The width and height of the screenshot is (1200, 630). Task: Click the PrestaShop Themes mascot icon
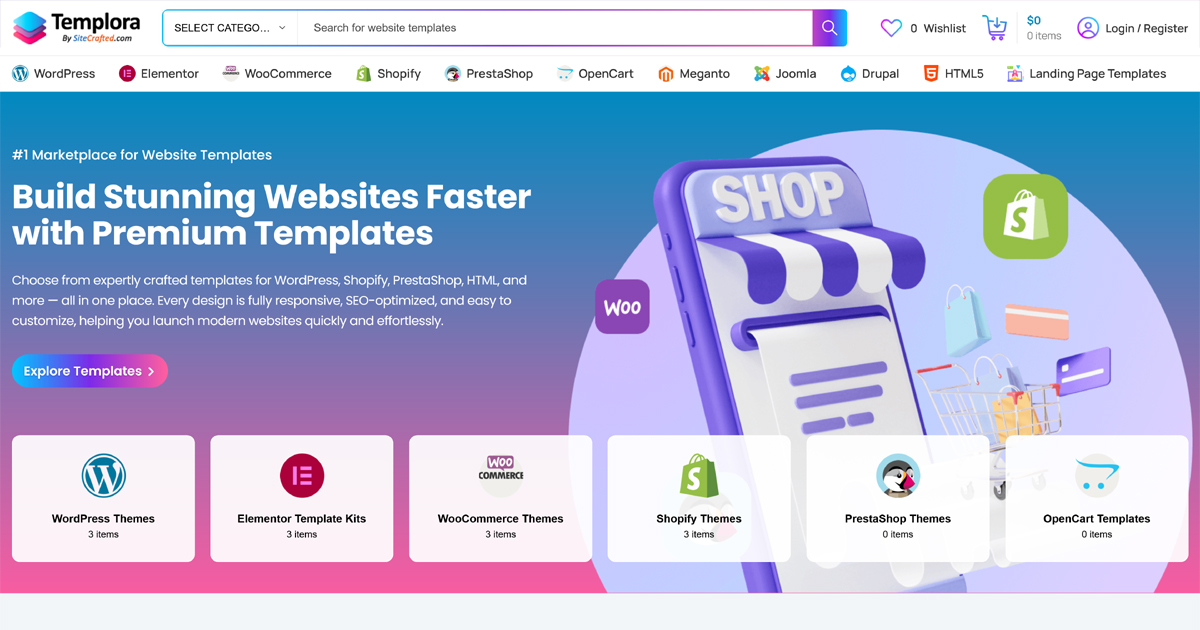(x=898, y=476)
